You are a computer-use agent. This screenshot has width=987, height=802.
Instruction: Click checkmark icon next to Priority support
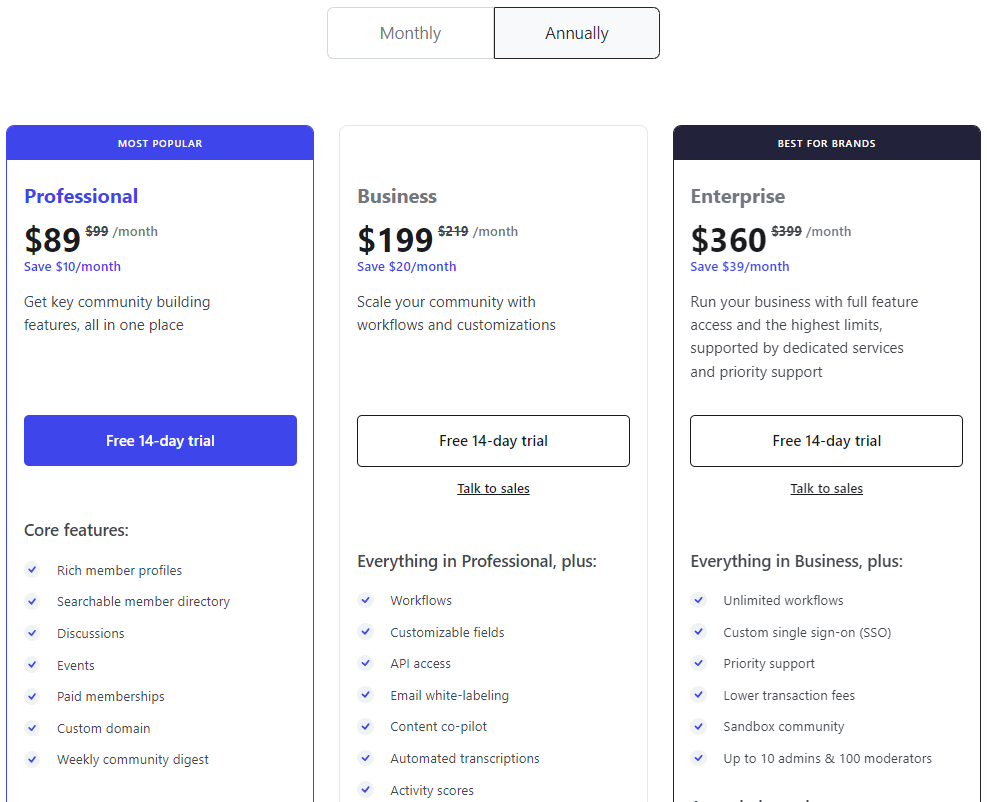[x=698, y=663]
